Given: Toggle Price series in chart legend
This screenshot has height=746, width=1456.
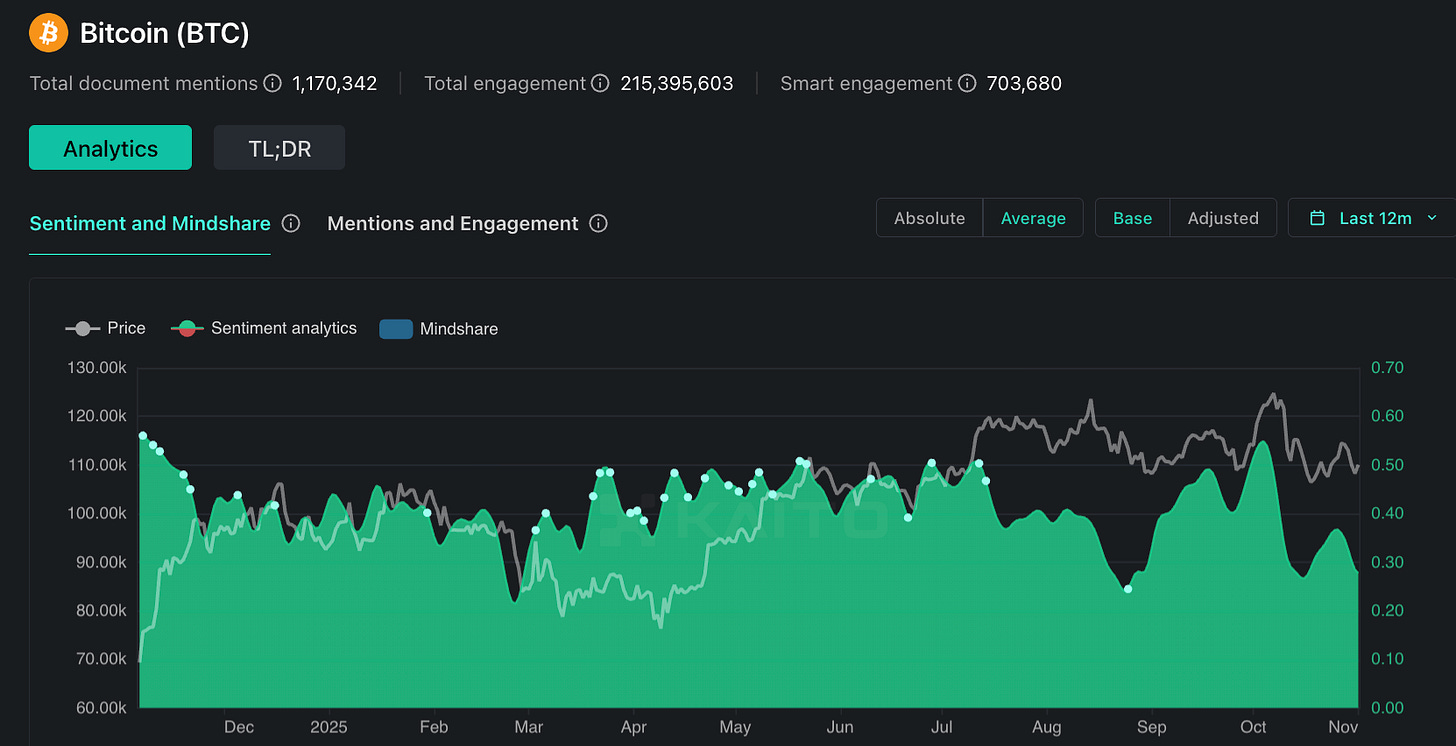Looking at the screenshot, I should [x=106, y=328].
